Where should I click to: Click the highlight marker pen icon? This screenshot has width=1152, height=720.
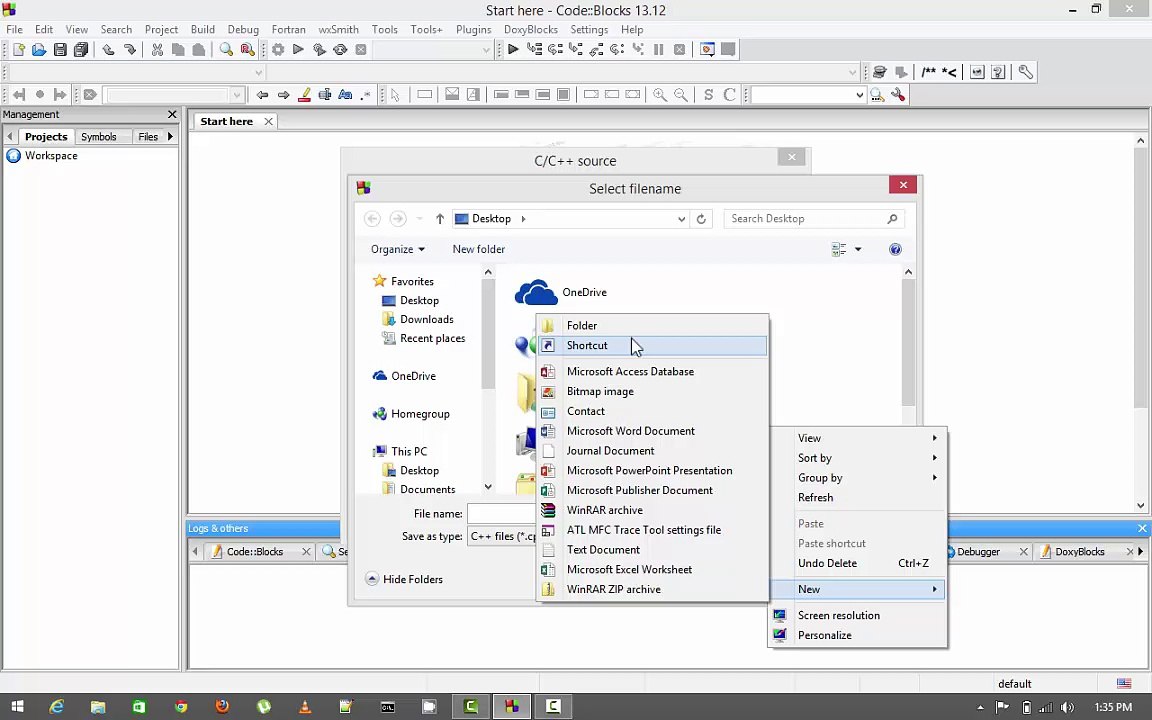pyautogui.click(x=304, y=95)
